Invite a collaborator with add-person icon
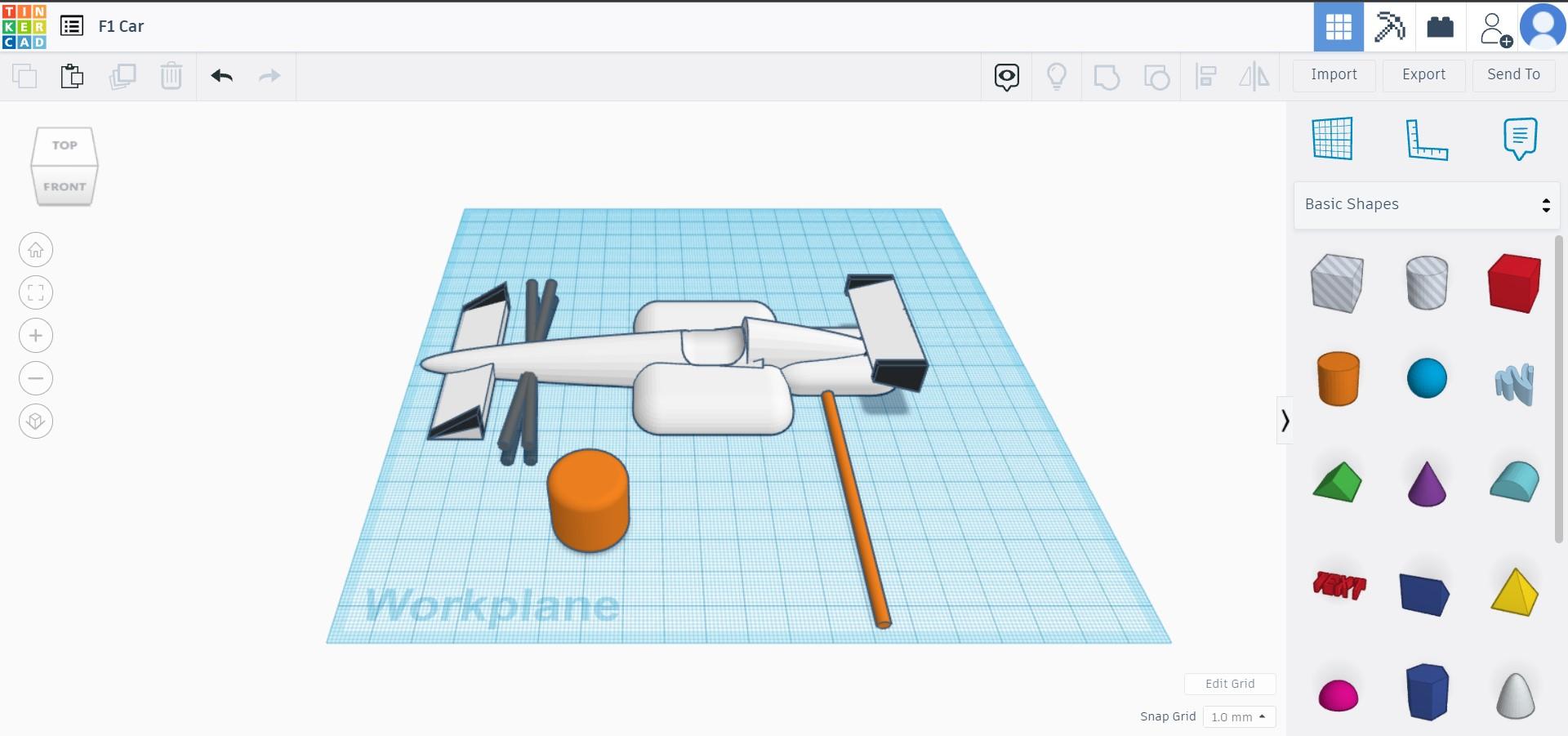1568x736 pixels. [1494, 29]
